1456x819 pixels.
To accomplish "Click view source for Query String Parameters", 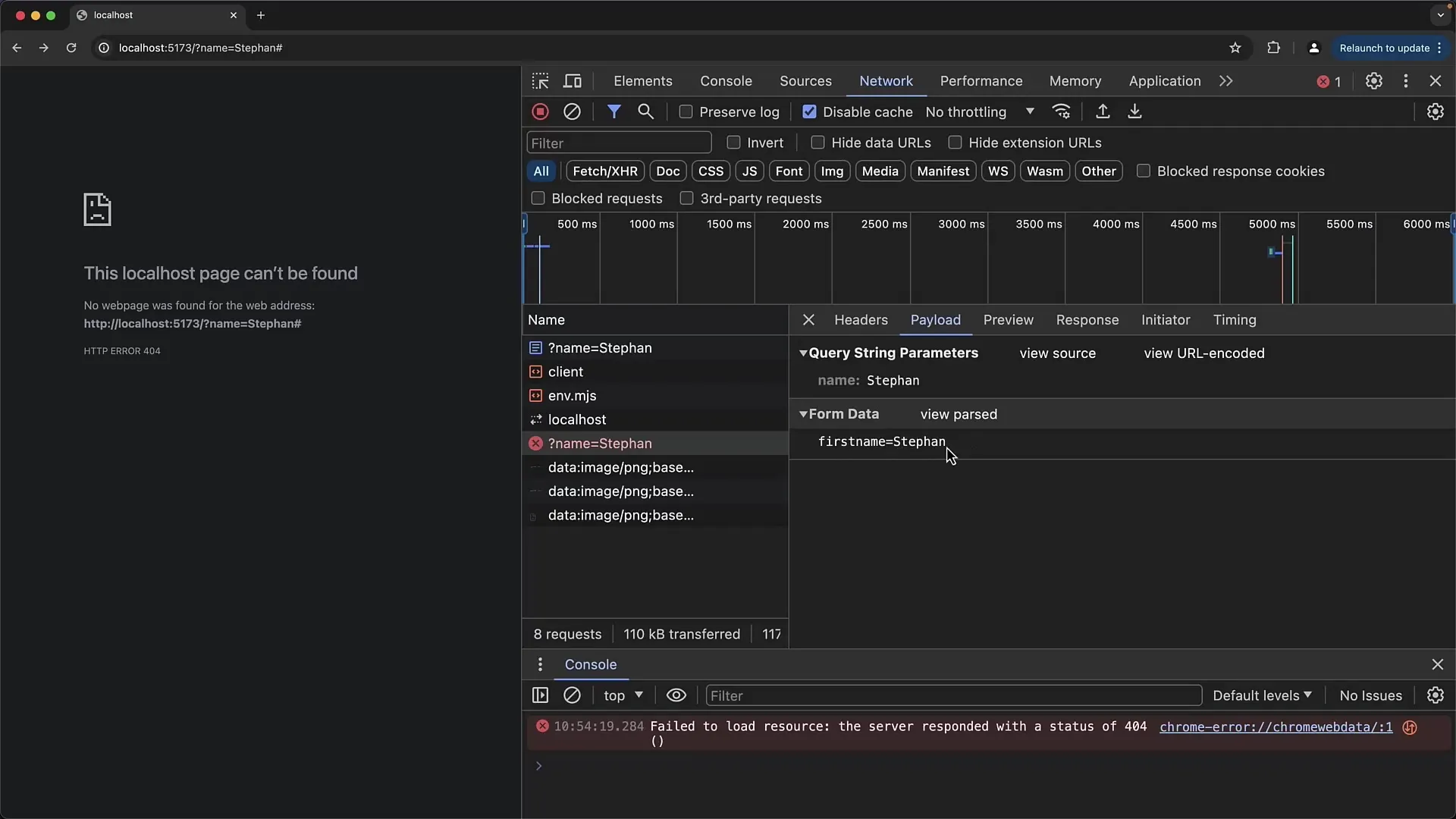I will (x=1058, y=352).
